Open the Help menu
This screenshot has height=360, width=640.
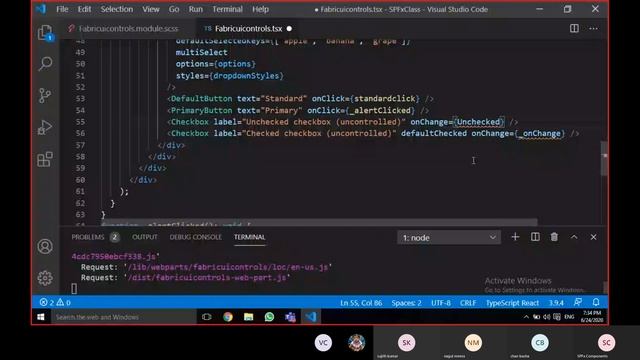pyautogui.click(x=260, y=9)
